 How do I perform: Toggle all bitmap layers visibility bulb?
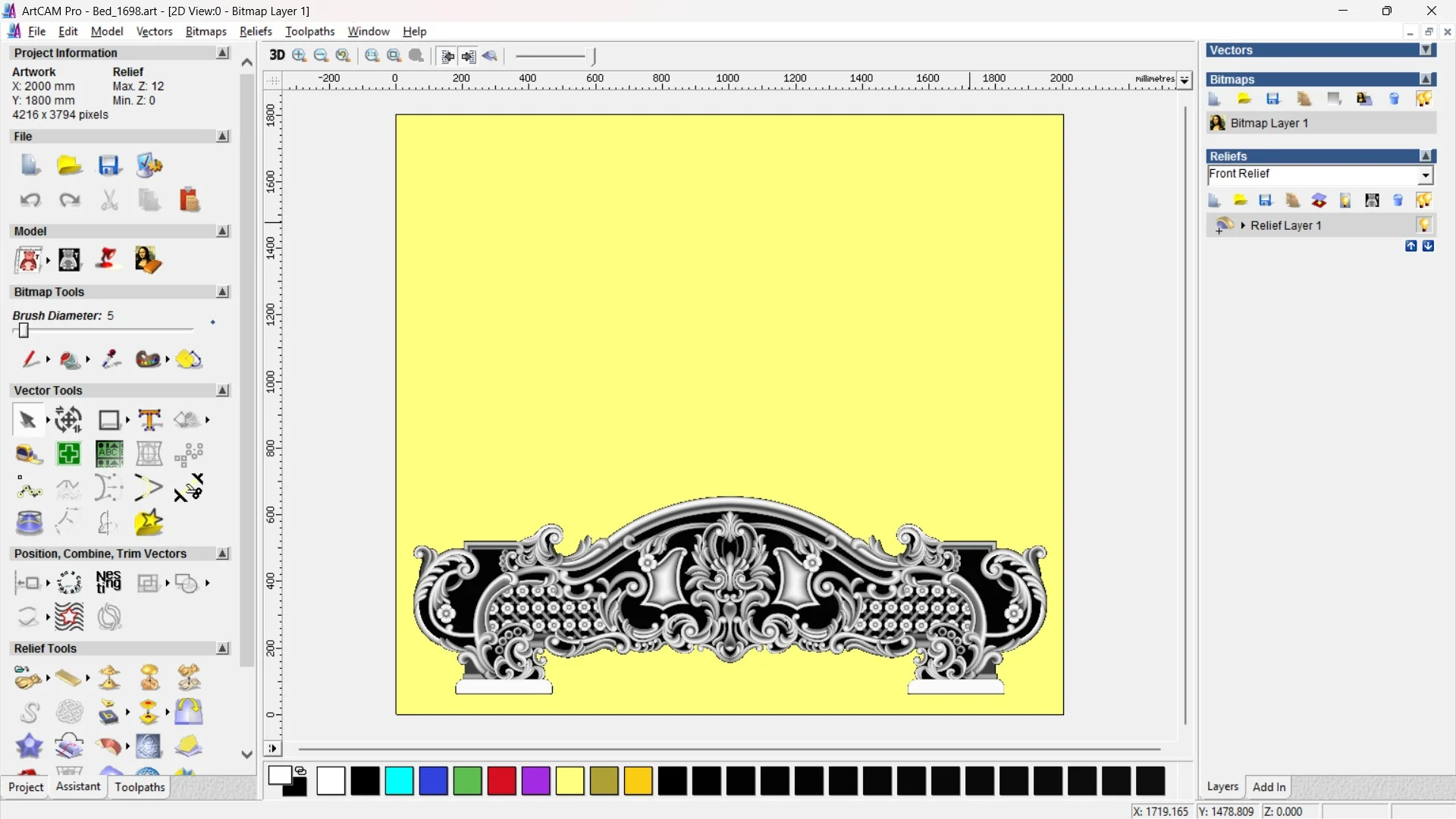[1423, 99]
